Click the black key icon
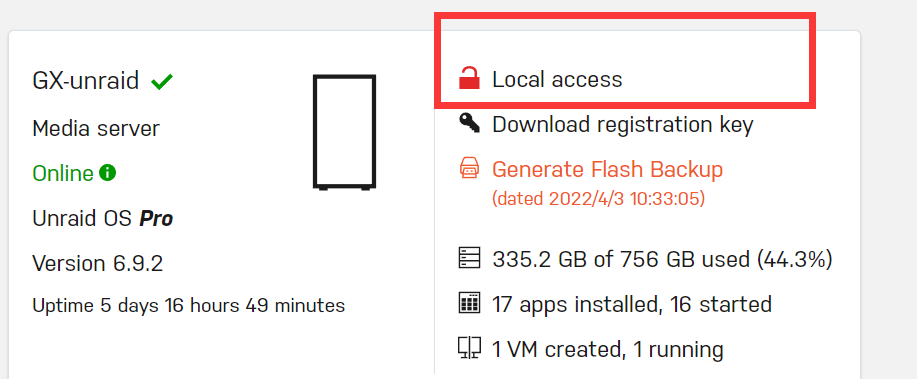Image resolution: width=917 pixels, height=379 pixels. point(469,123)
